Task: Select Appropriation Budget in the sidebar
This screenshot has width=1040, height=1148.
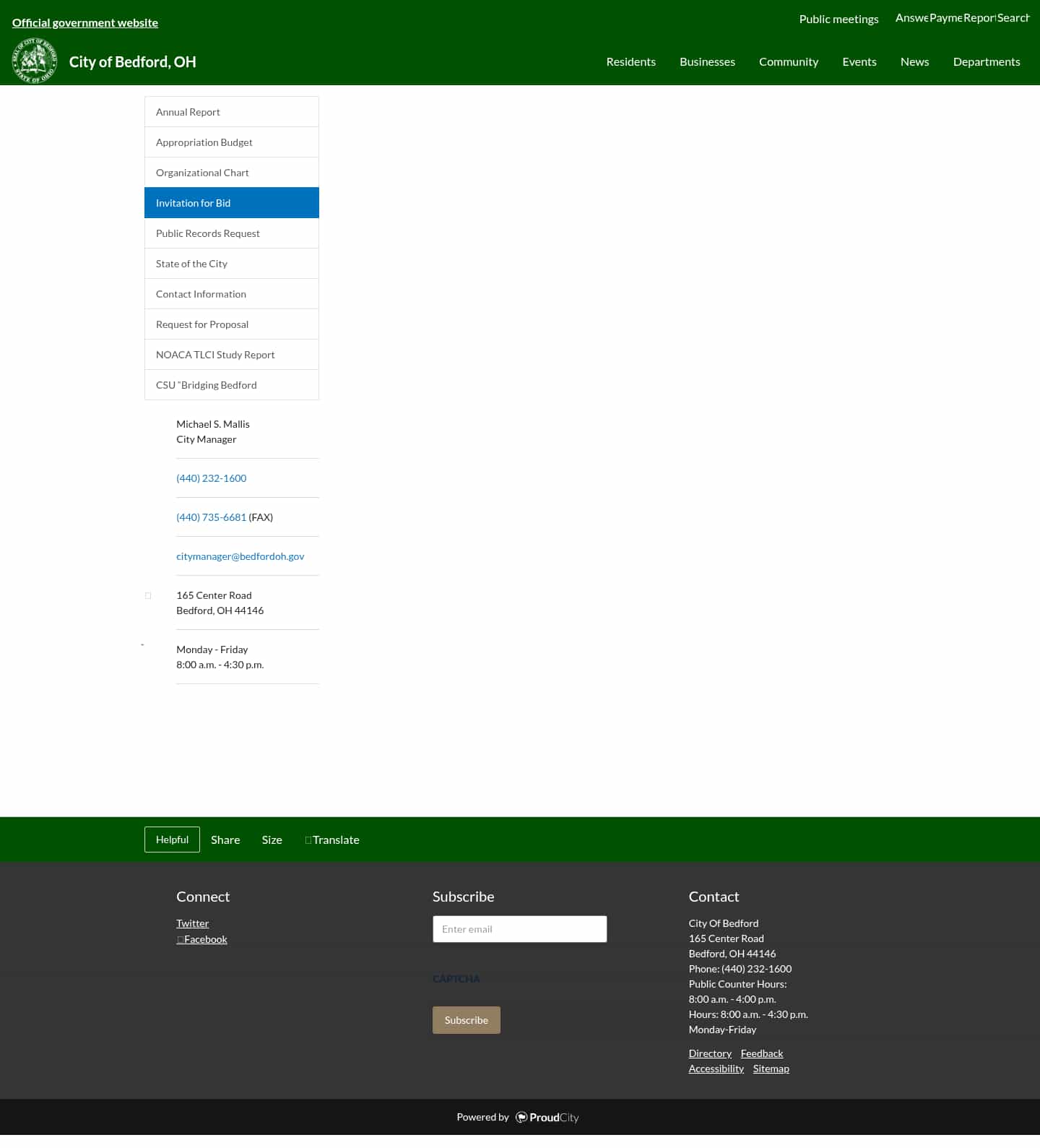Action: tap(232, 142)
